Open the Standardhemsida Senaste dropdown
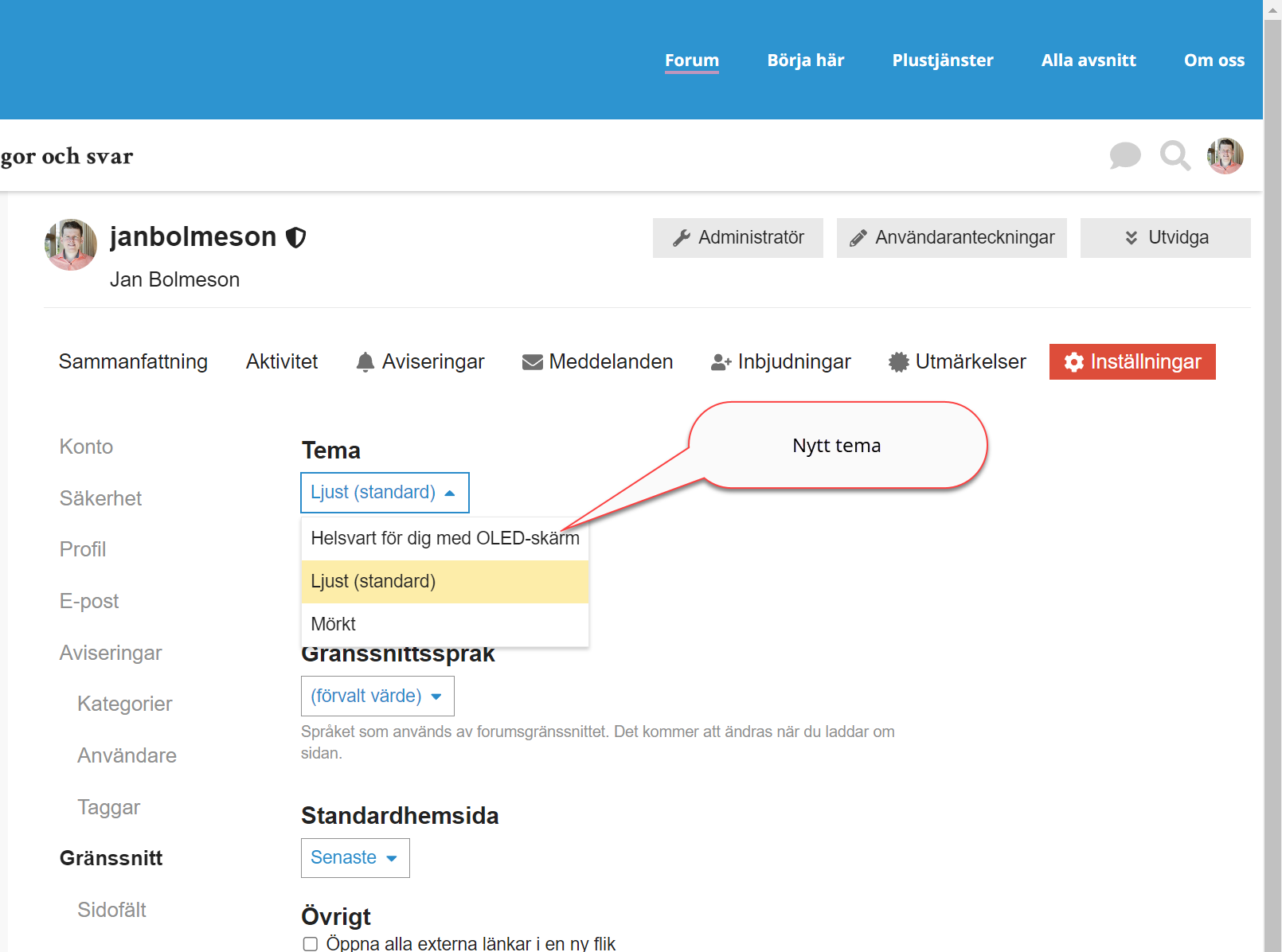This screenshot has width=1282, height=952. [x=355, y=858]
